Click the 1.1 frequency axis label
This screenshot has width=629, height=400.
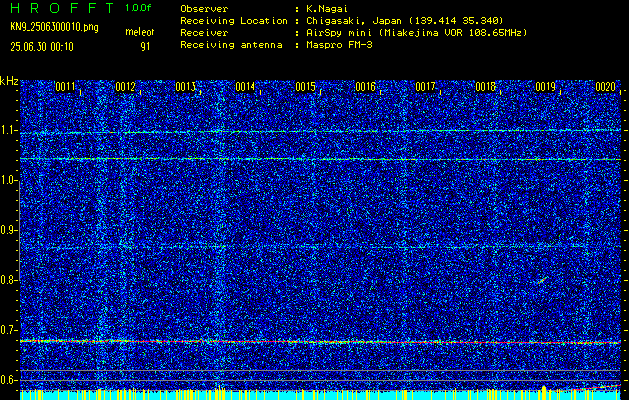point(8,130)
